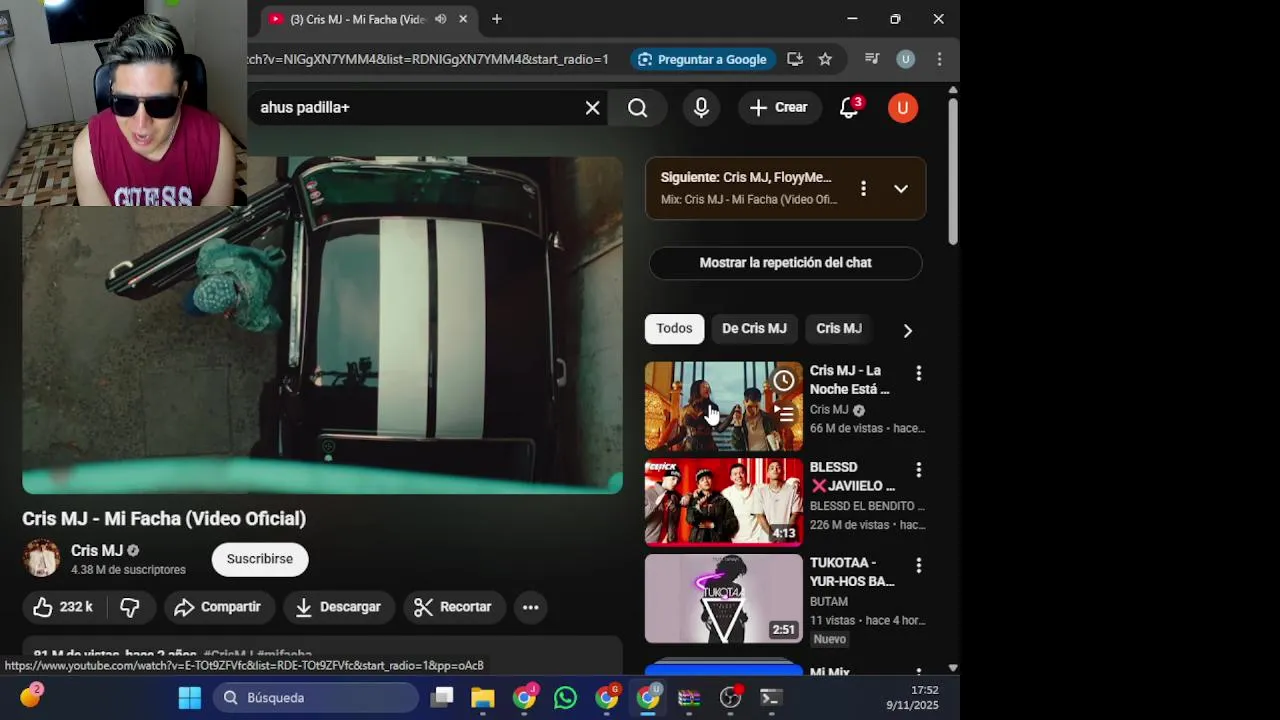Open WinRAR from the taskbar

click(x=689, y=698)
